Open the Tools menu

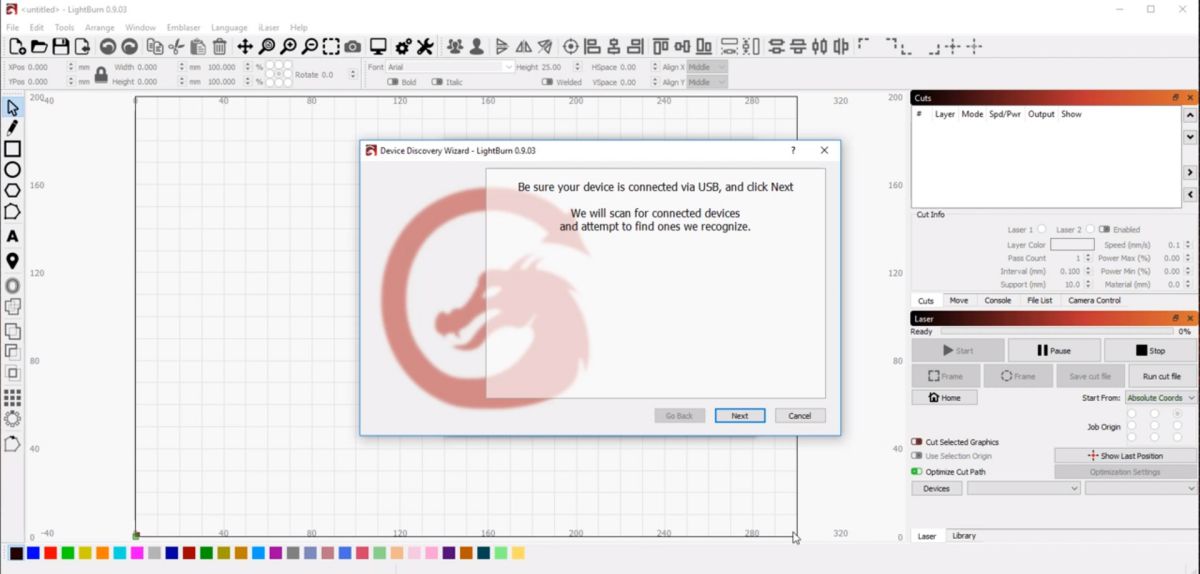coord(64,27)
